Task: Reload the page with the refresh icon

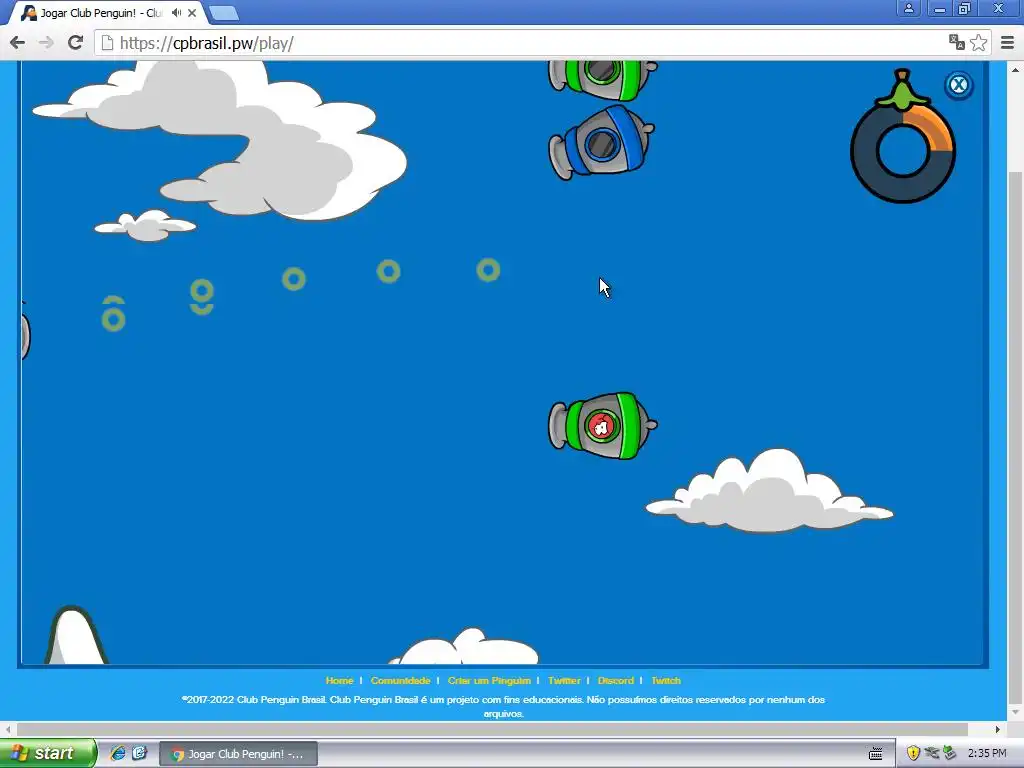Action: (x=75, y=43)
